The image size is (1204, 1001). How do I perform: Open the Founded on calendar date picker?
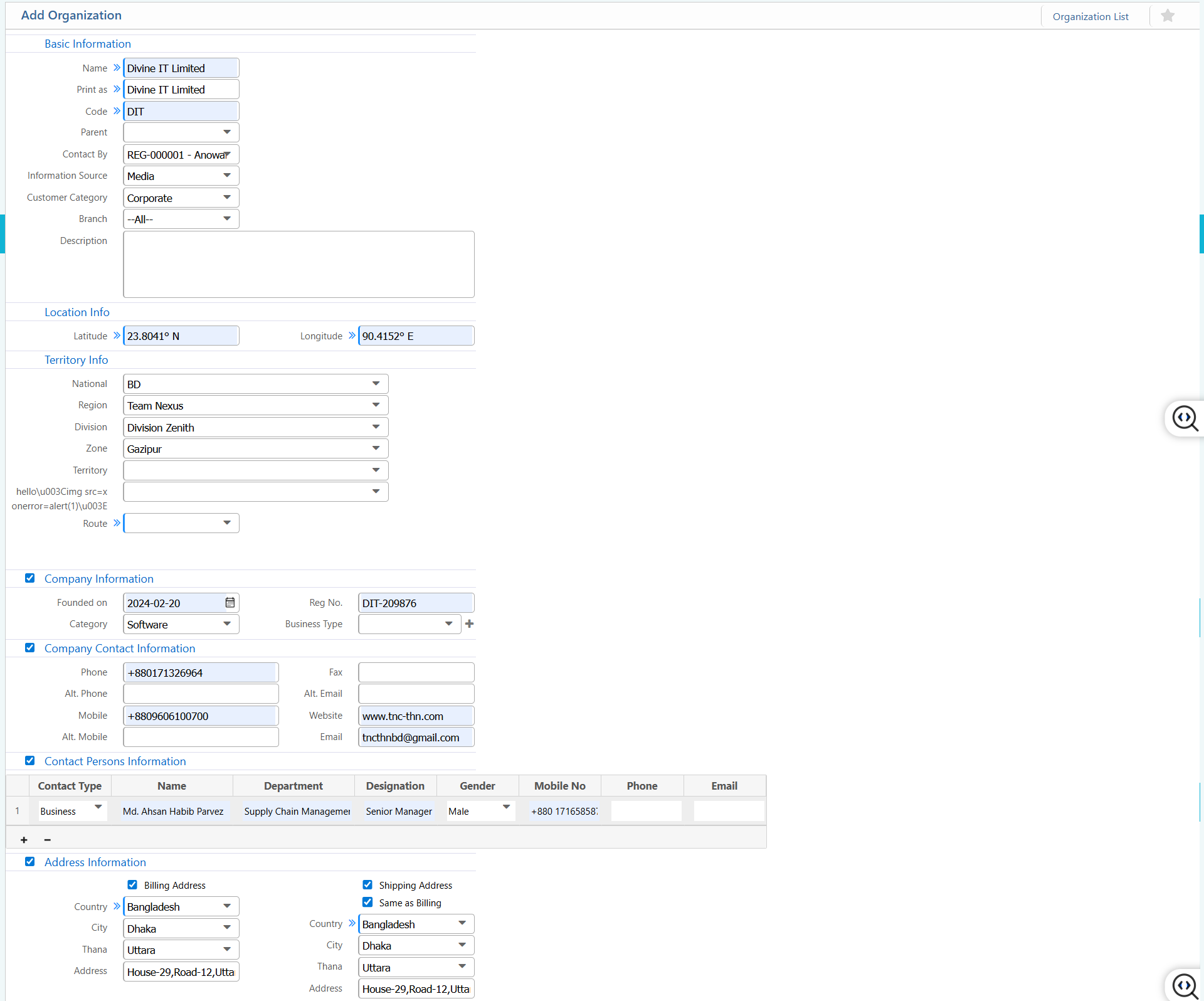230,602
